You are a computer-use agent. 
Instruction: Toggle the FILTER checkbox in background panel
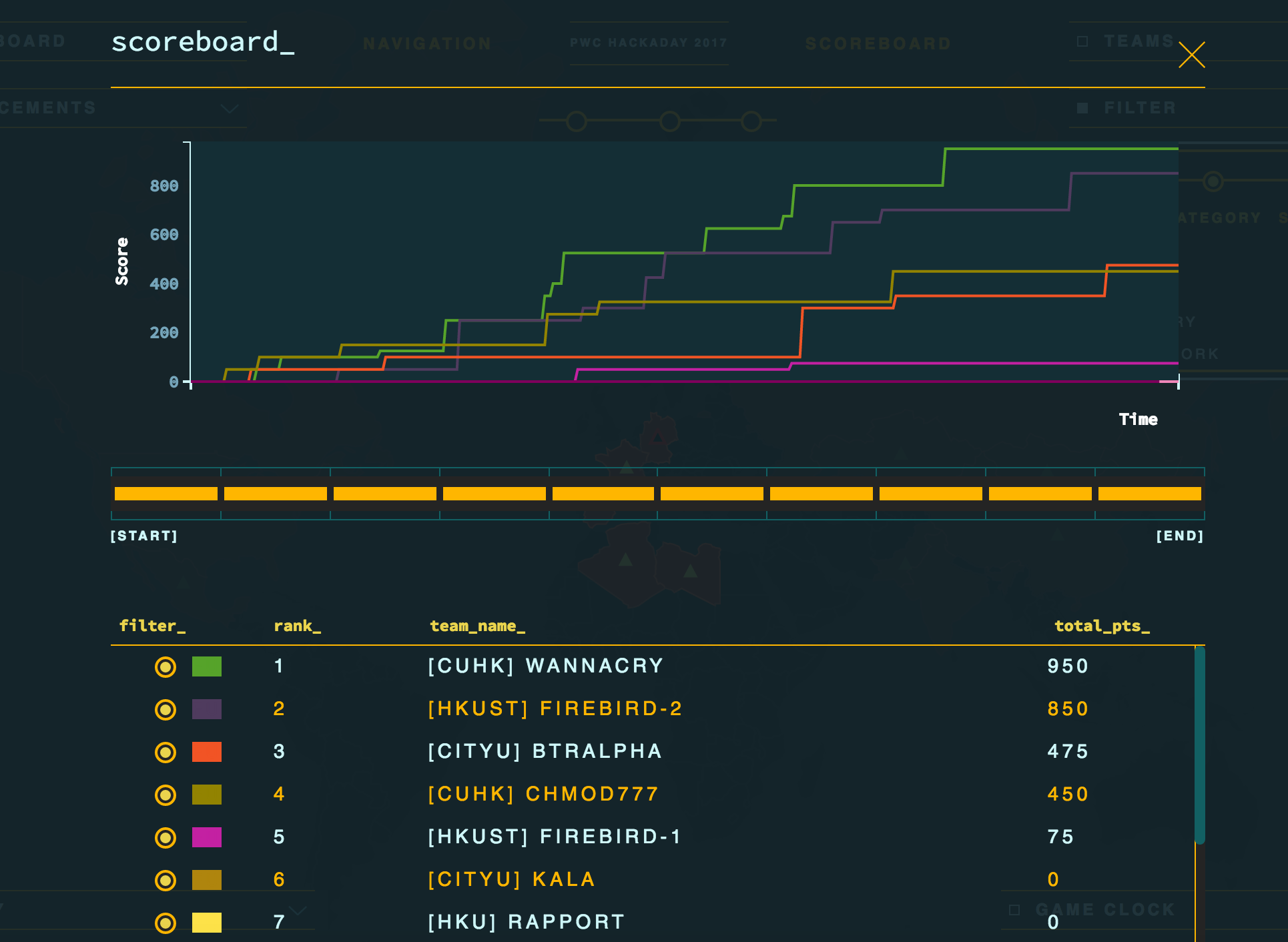(x=1082, y=108)
